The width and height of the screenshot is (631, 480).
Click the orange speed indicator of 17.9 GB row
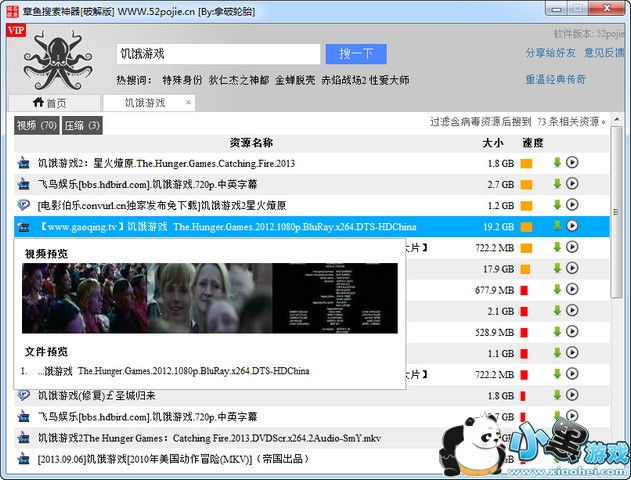525,269
